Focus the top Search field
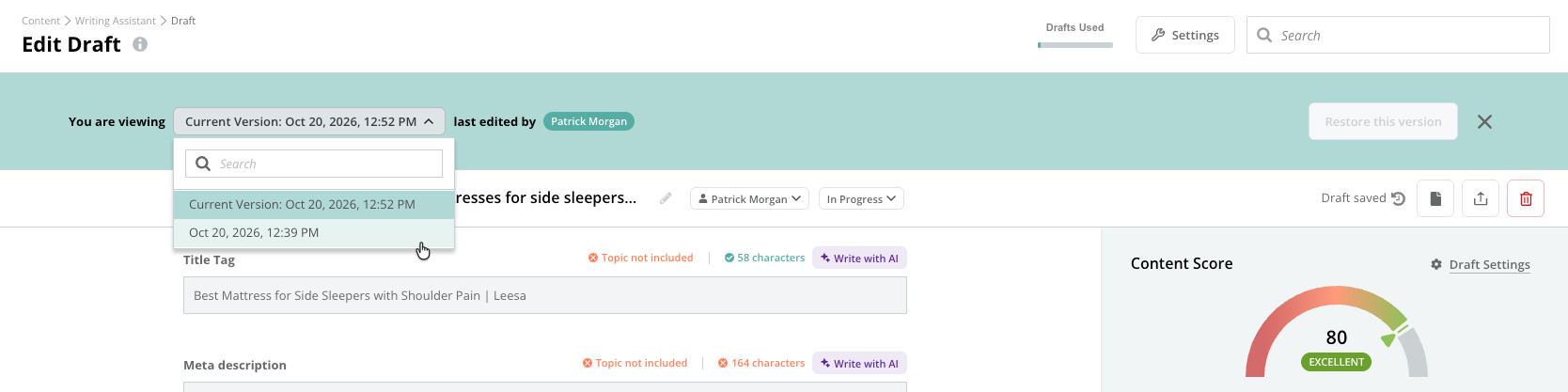The height and width of the screenshot is (392, 1568). (1398, 35)
